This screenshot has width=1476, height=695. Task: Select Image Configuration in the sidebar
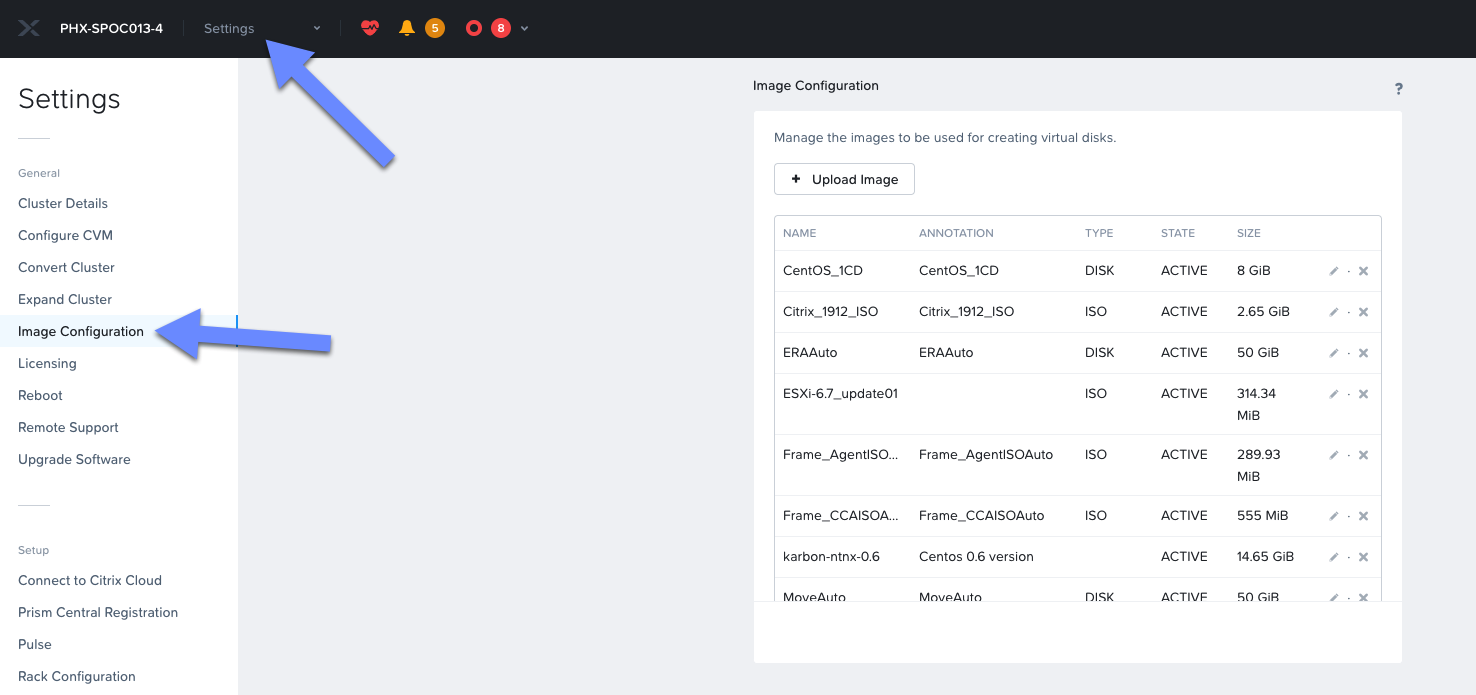pos(80,331)
